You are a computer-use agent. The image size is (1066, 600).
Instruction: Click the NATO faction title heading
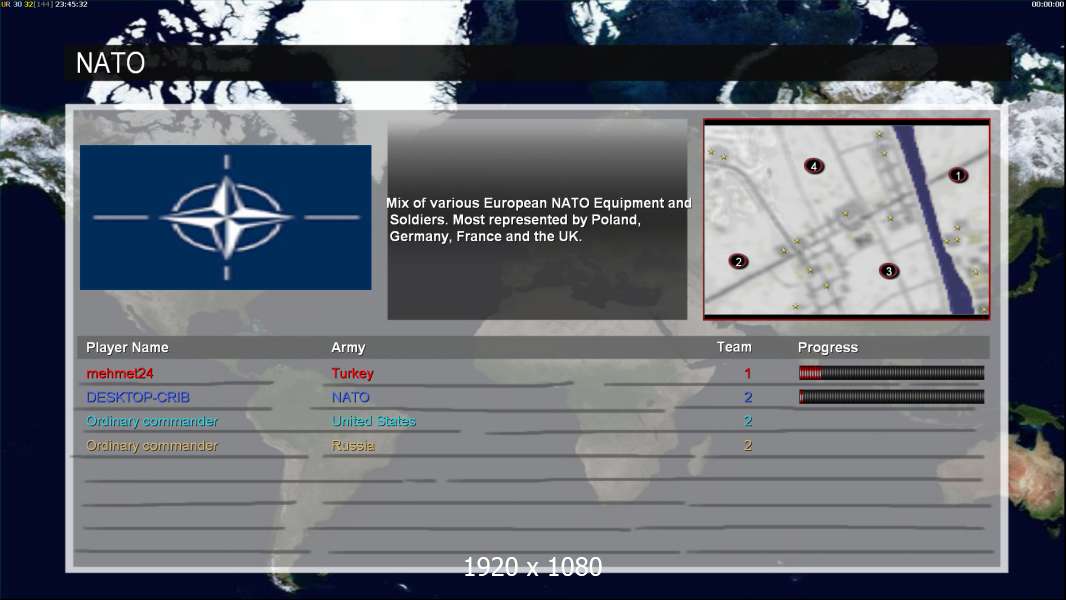point(111,63)
